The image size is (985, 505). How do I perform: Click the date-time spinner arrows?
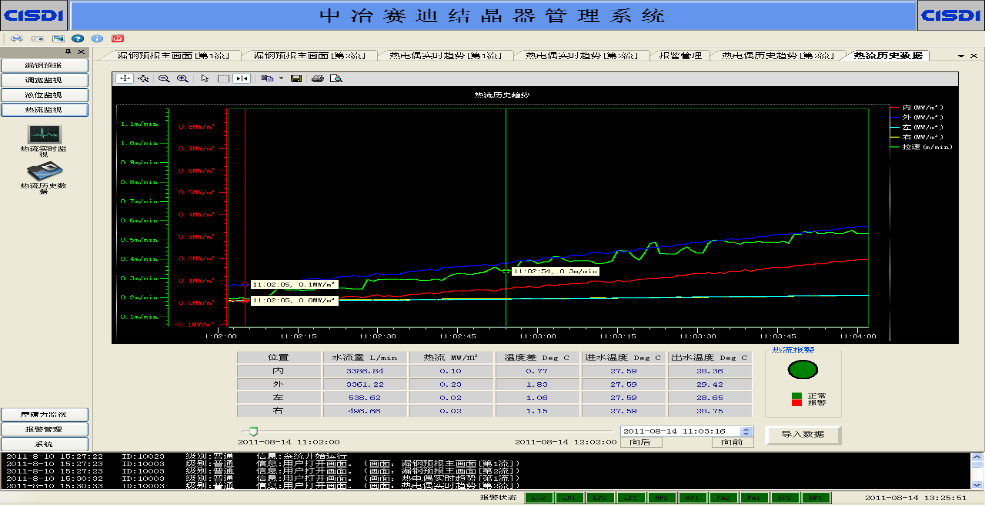click(x=746, y=432)
